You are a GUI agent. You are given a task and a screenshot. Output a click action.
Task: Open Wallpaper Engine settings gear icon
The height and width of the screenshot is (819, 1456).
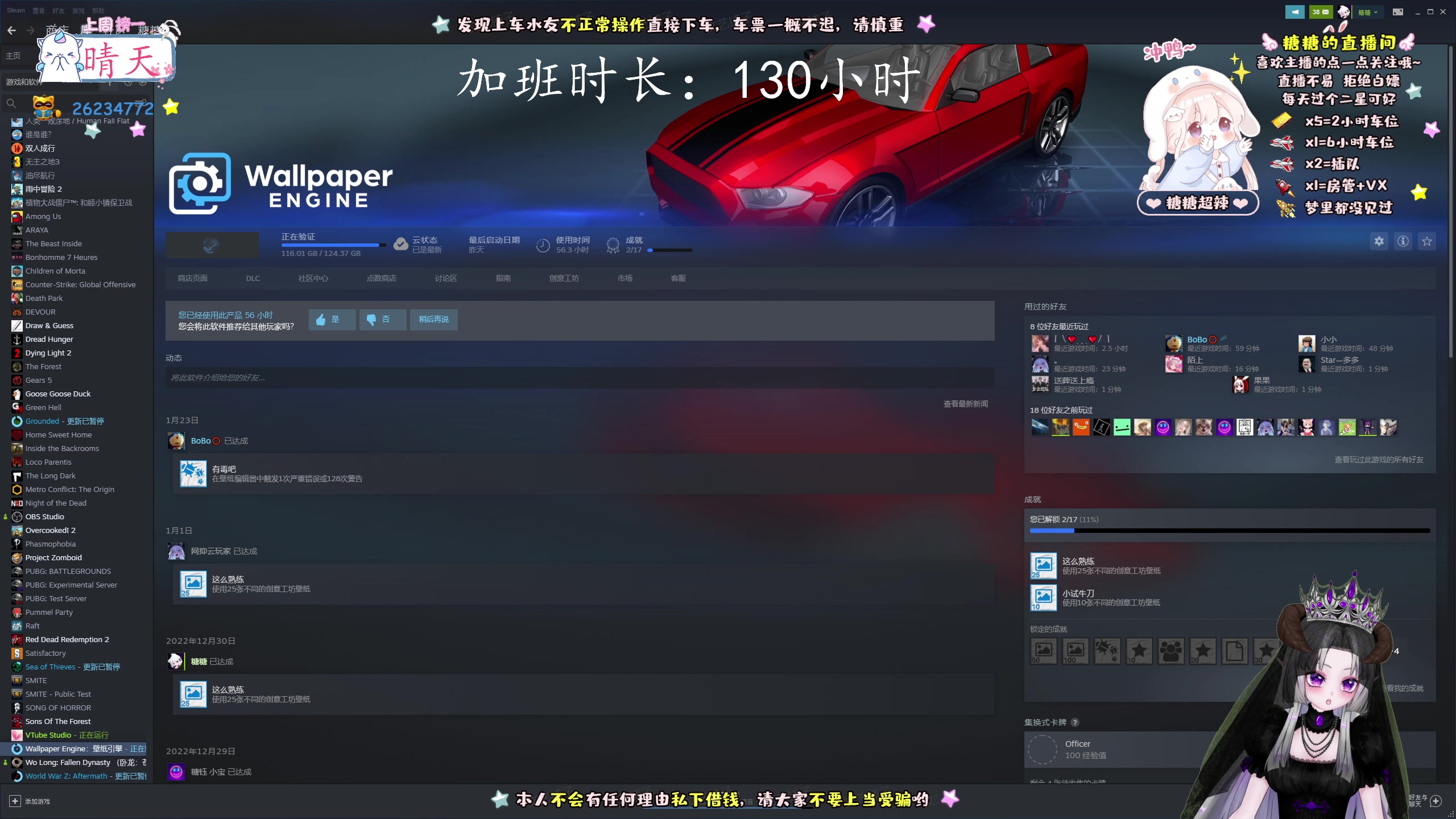pos(1379,241)
